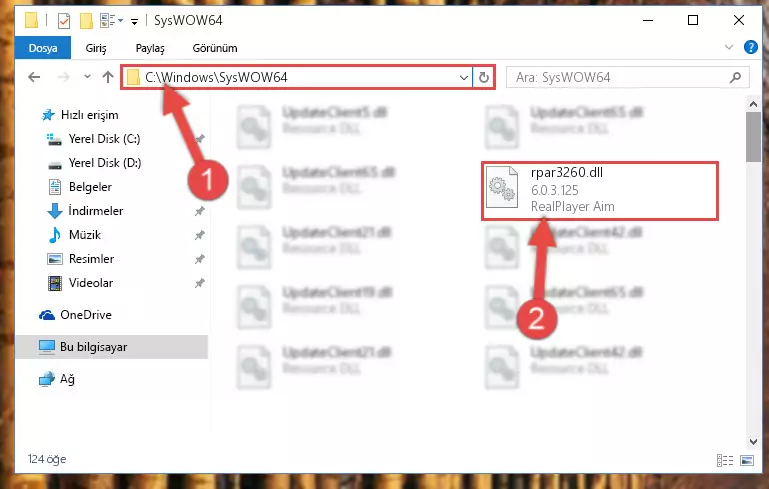Unpin İndirmeler using its pin icon
The height and width of the screenshot is (489, 769).
[200, 211]
